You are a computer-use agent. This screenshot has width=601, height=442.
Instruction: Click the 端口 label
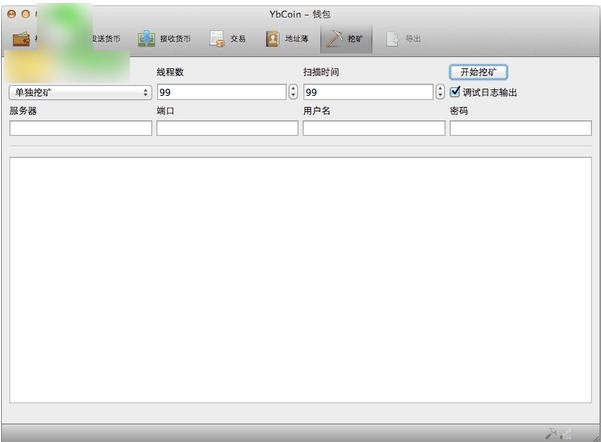[x=166, y=111]
